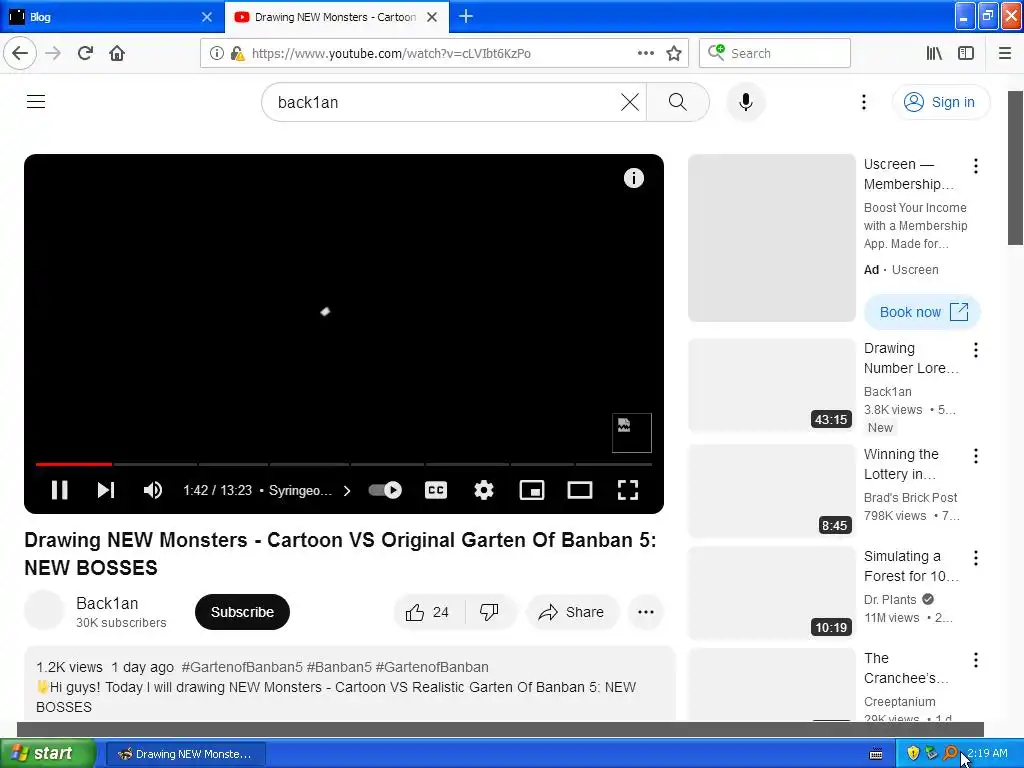Click Sign in button
Viewport: 1024px width, 768px height.
[x=941, y=102]
